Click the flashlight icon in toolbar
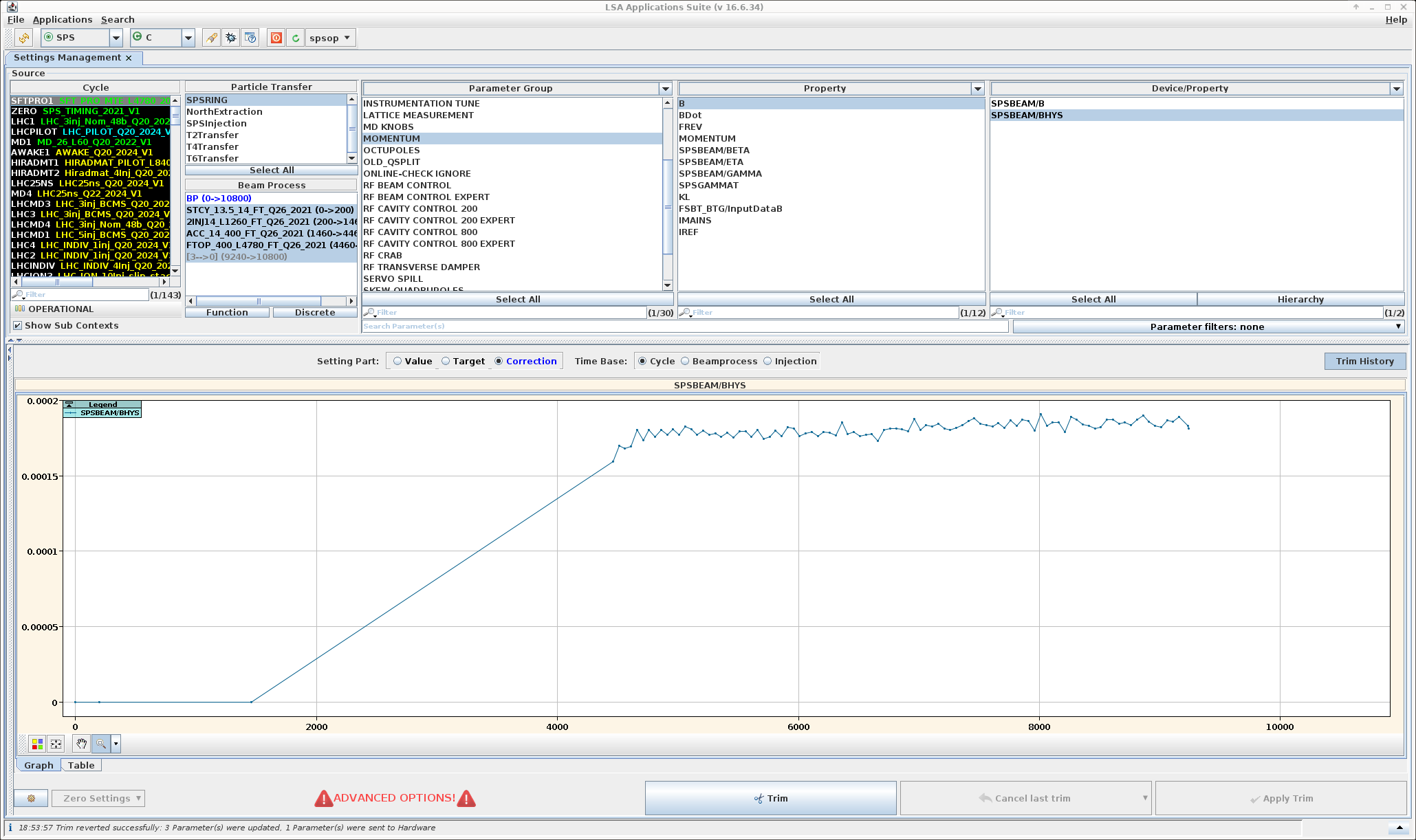1416x840 pixels. [x=212, y=38]
